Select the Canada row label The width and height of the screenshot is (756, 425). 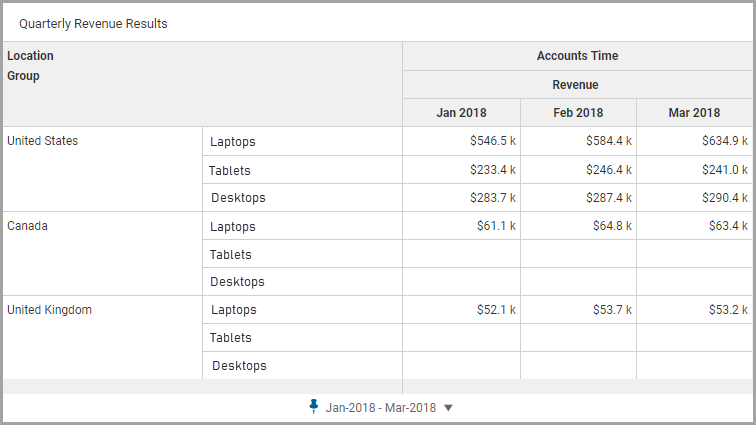point(27,226)
